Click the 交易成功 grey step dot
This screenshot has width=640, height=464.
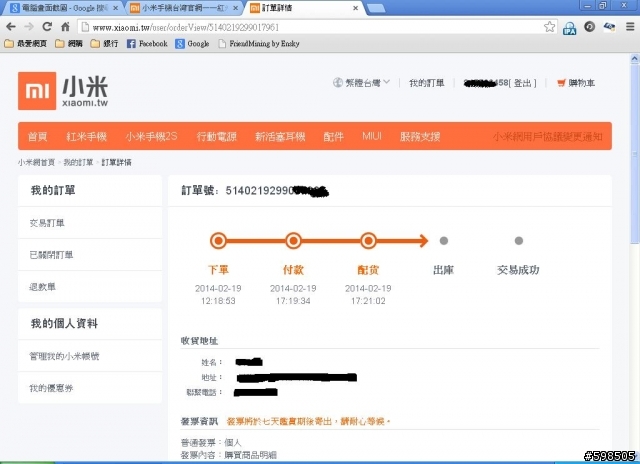point(519,241)
